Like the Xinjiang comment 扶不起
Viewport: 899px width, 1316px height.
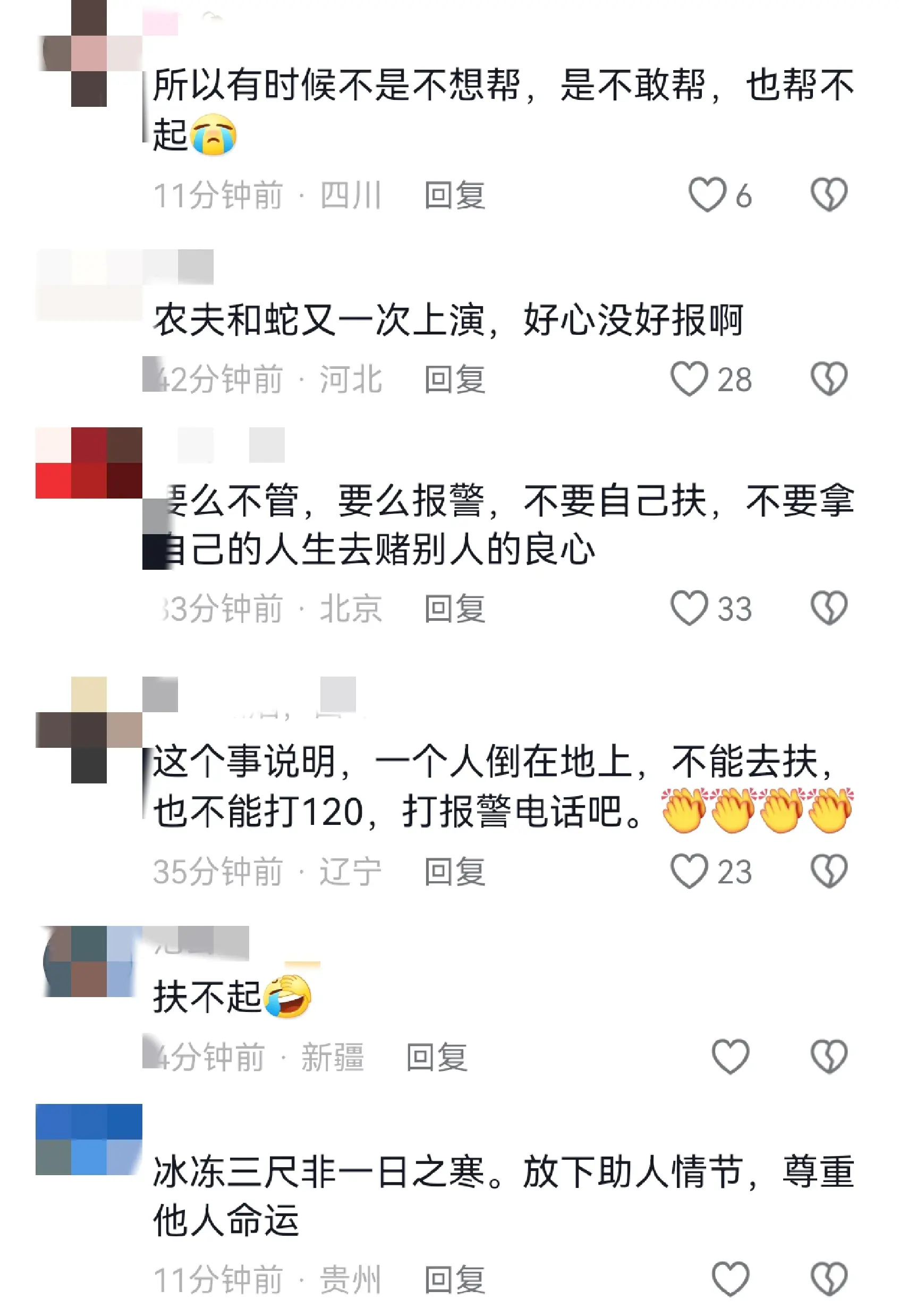(730, 1057)
